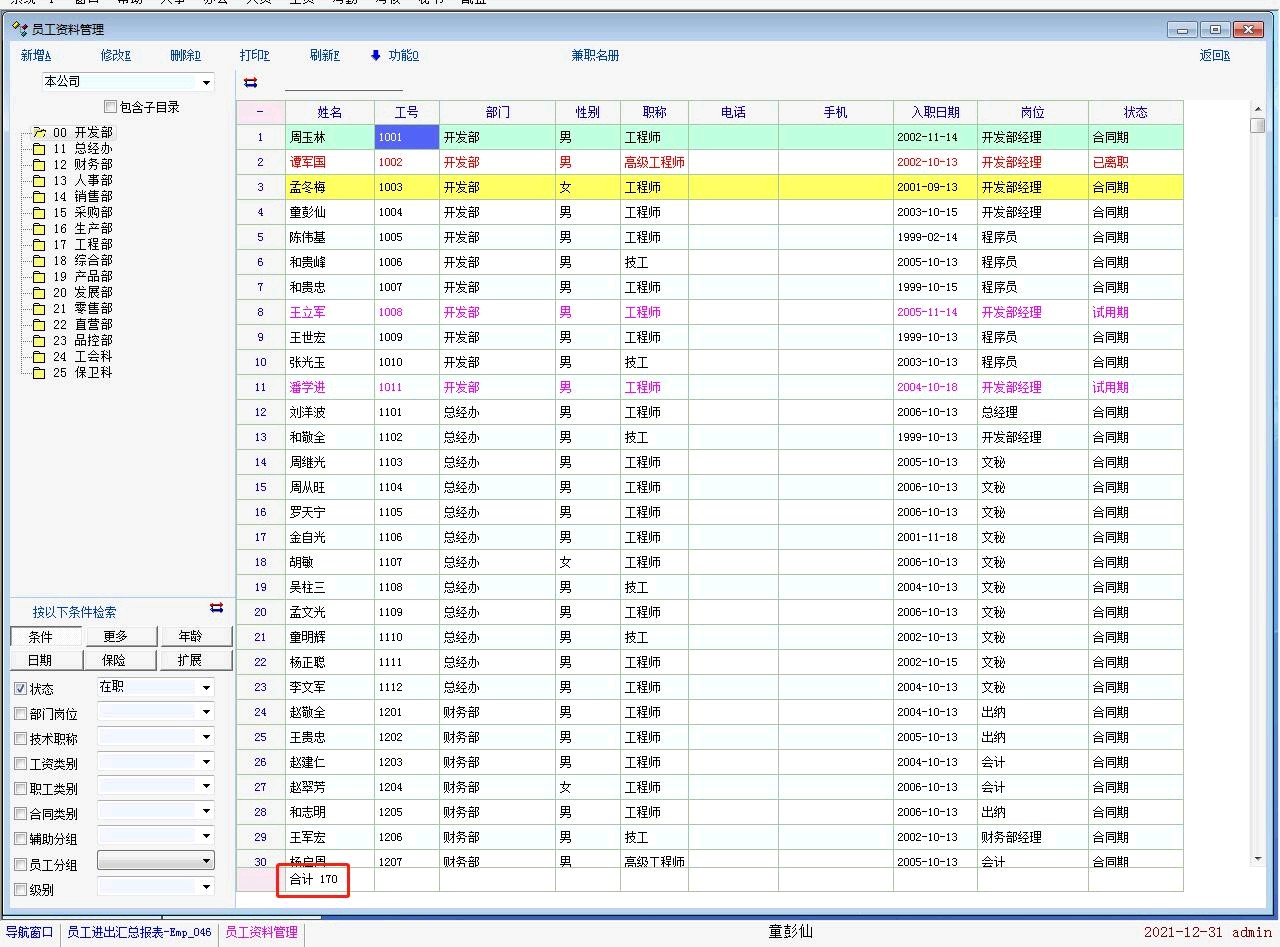Image resolution: width=1280 pixels, height=947 pixels.
Task: Click the 新增 button in the toolbar
Action: [x=35, y=56]
